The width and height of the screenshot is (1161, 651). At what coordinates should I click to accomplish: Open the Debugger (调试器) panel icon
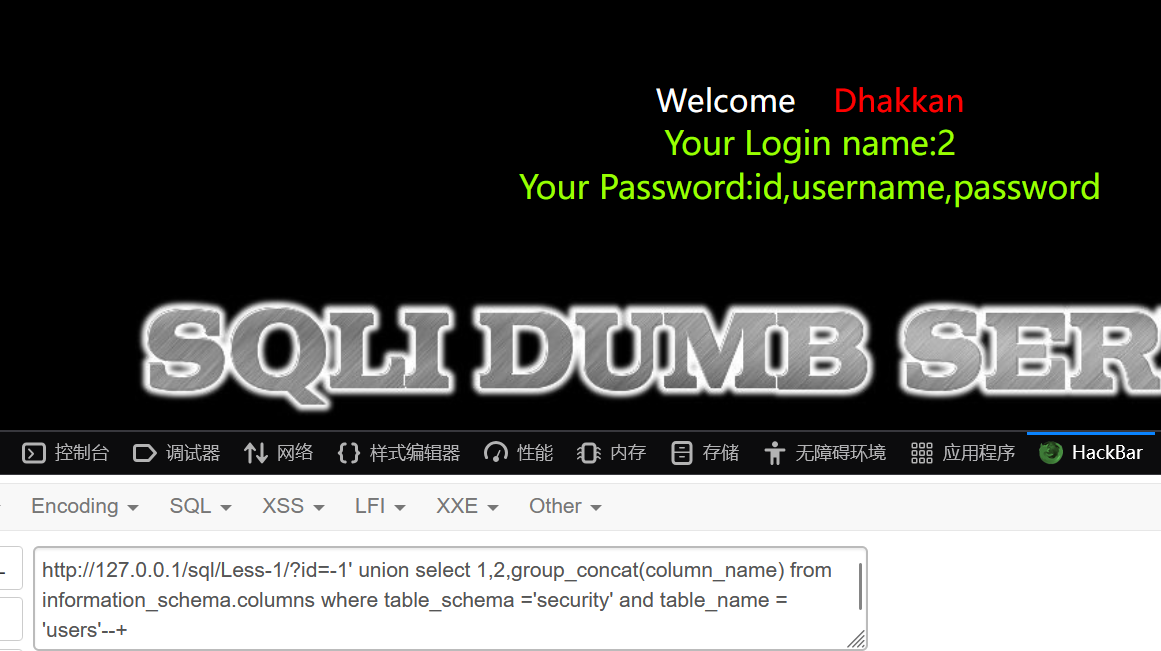coord(144,453)
